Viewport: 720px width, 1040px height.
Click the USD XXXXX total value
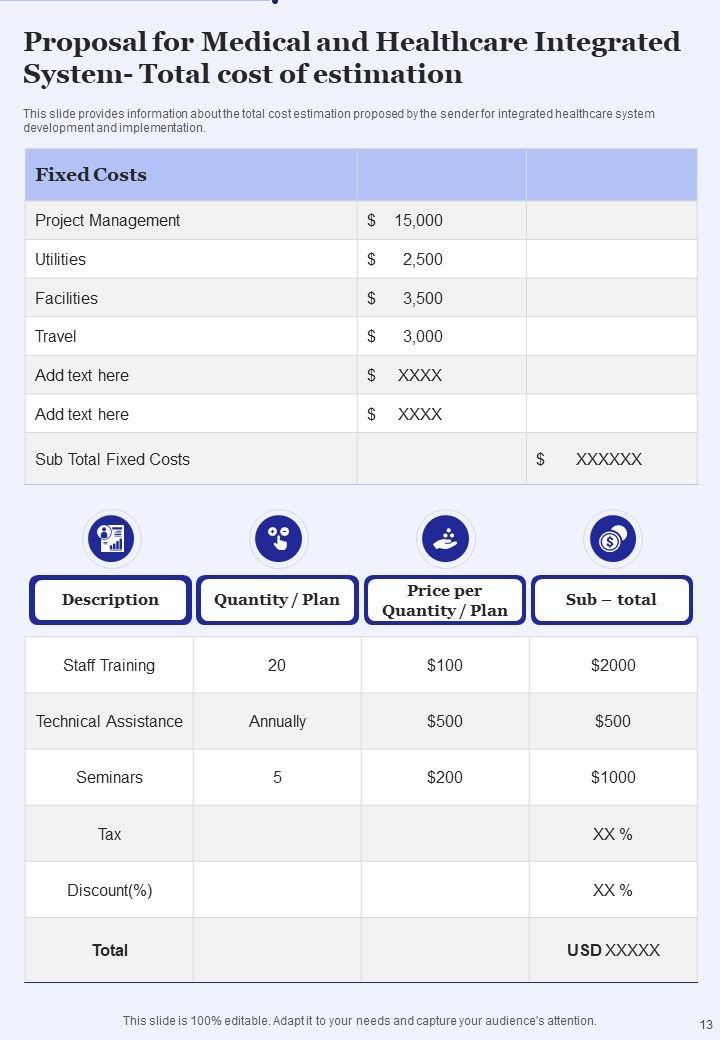[x=613, y=951]
